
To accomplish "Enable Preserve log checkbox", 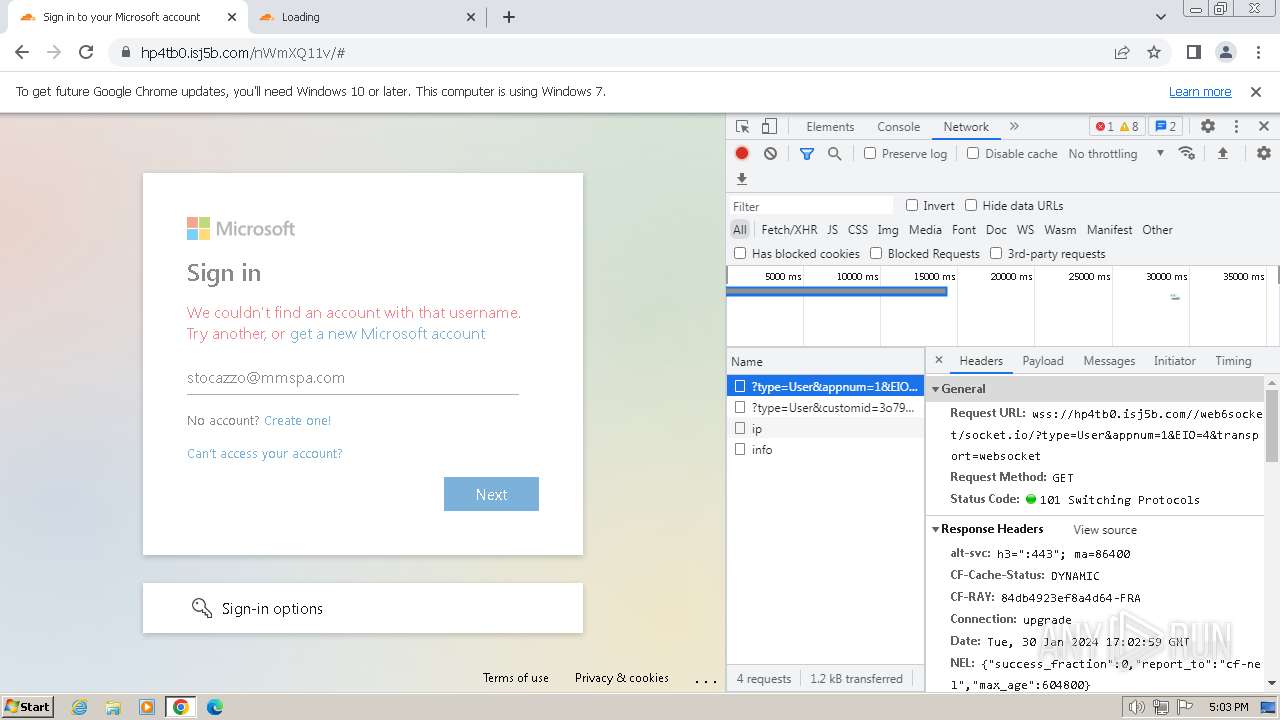I will [x=870, y=153].
